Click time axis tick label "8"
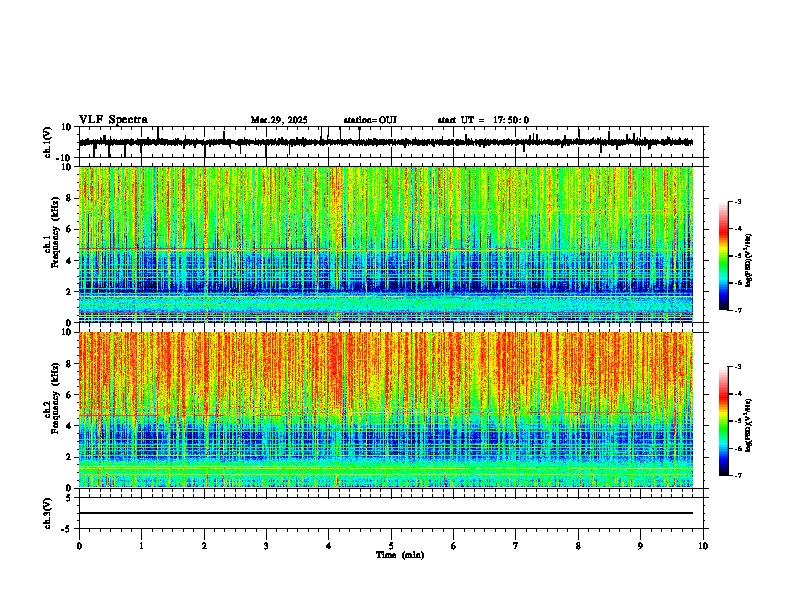Image resolution: width=792 pixels, height=612 pixels. pos(578,546)
